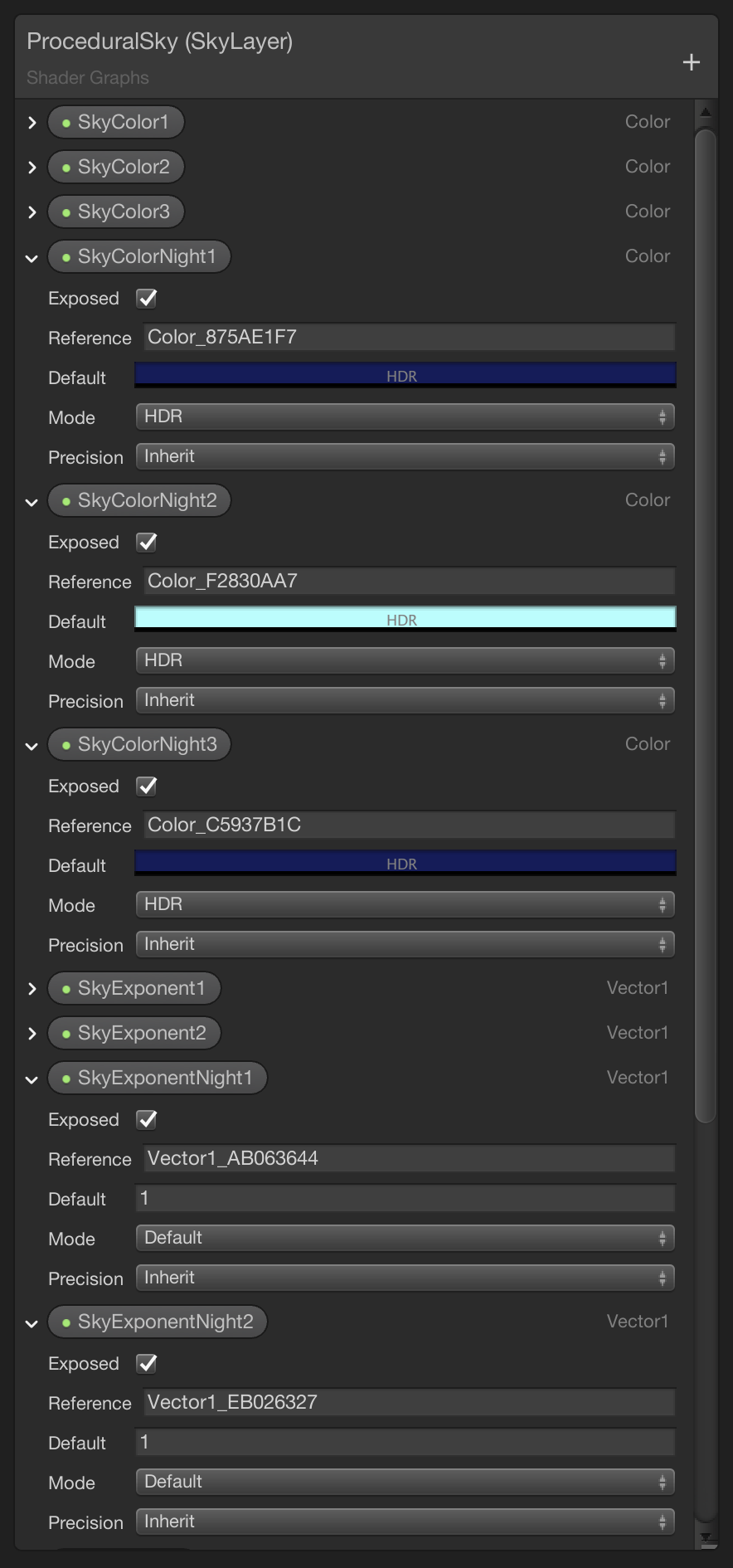The height and width of the screenshot is (1568, 733).
Task: Click the green dot next to SkyColorNight1
Action: pyautogui.click(x=66, y=256)
